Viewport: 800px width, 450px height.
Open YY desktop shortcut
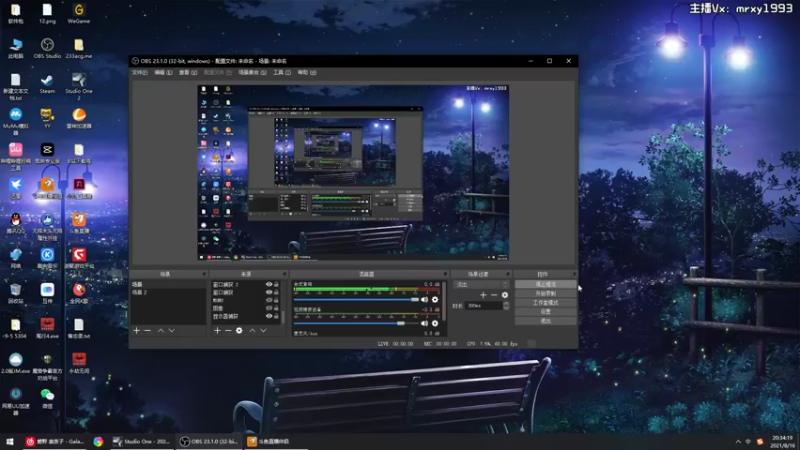tap(47, 118)
